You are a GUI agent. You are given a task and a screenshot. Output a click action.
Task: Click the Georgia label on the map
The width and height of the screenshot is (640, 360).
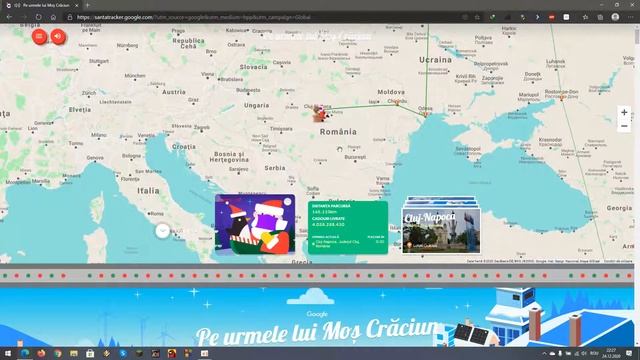pyautogui.click(x=619, y=208)
